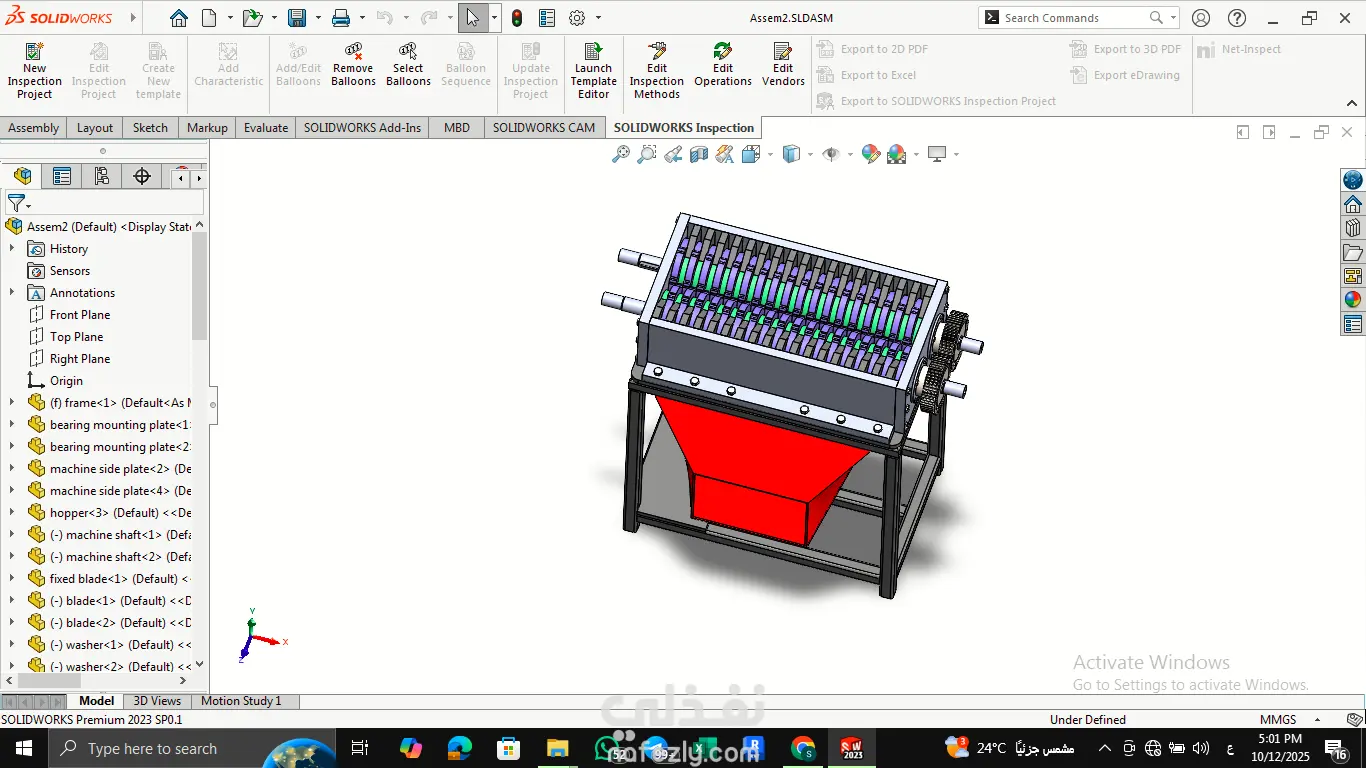Click the Rebuild traffic light icon

click(x=517, y=18)
